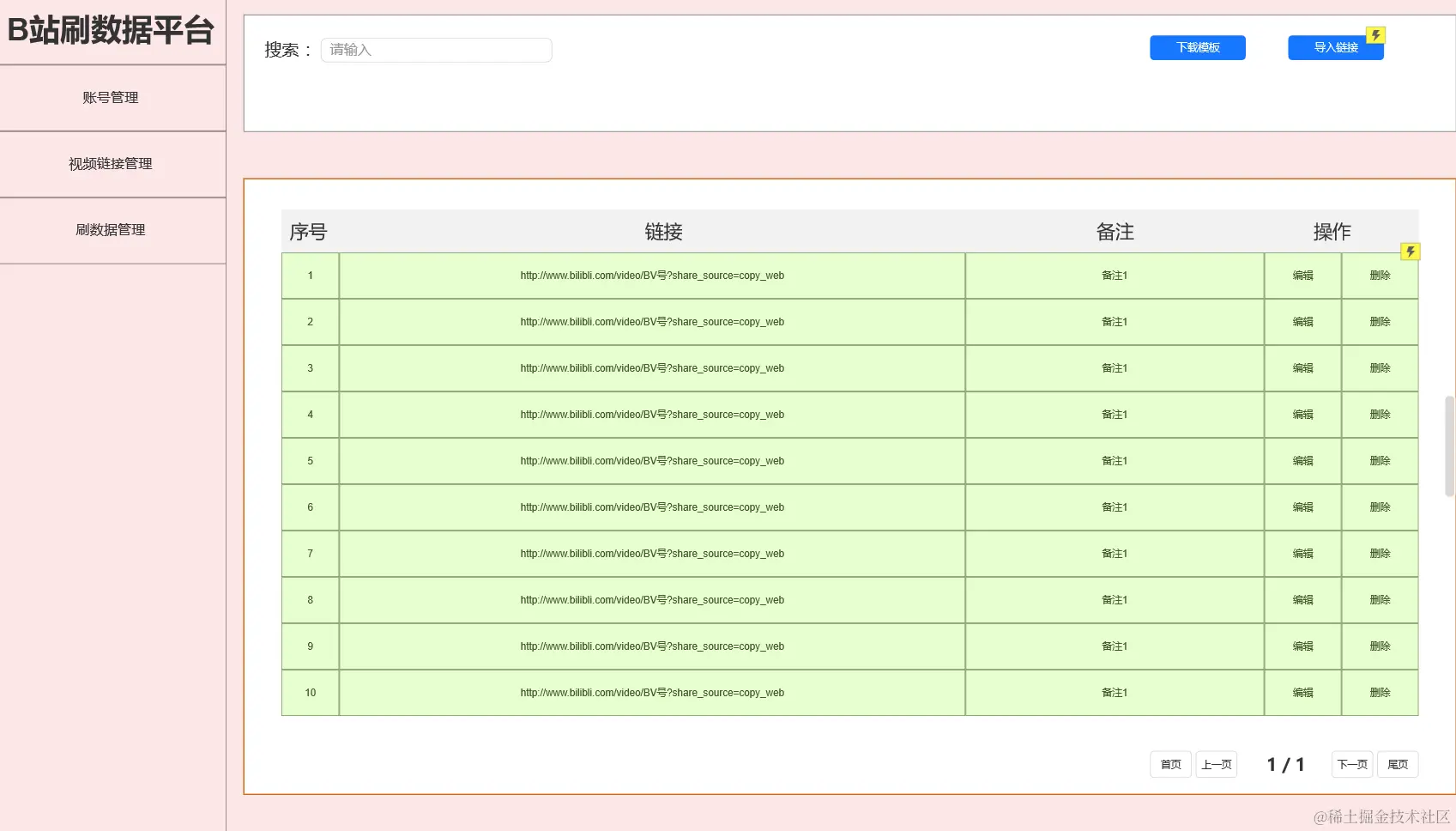Click the 序号 column header

click(308, 232)
